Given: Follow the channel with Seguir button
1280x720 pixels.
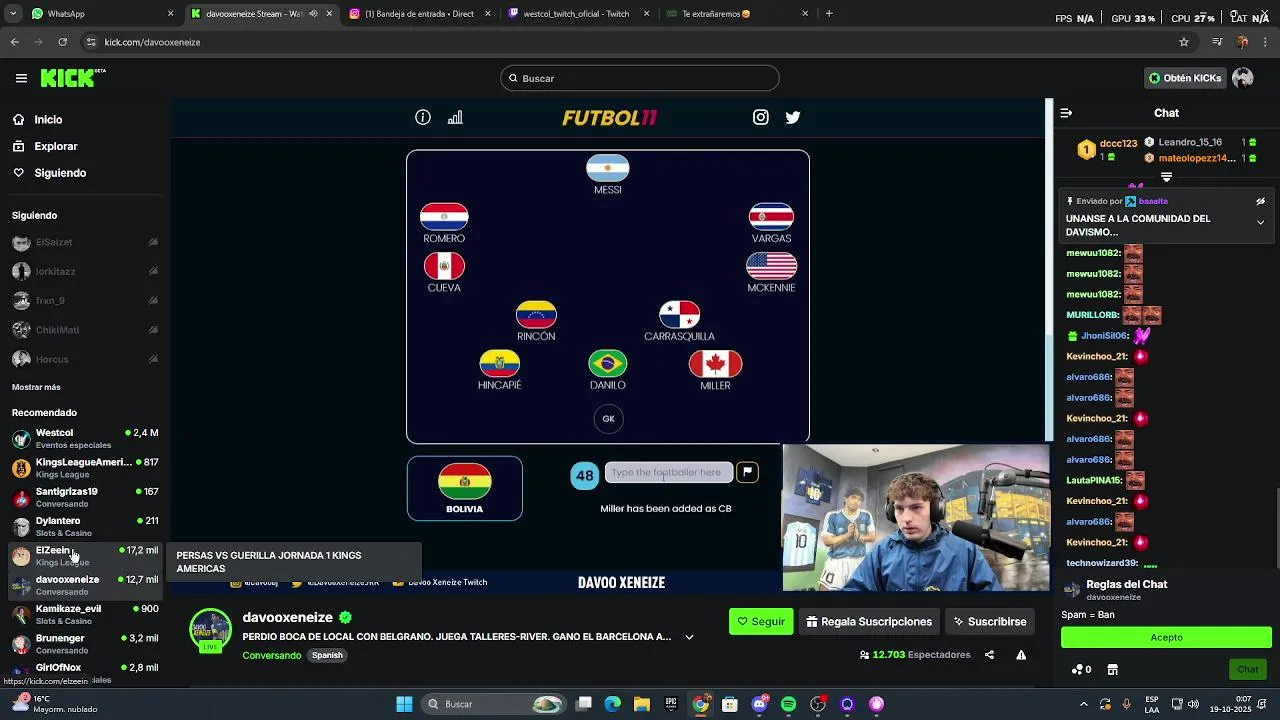Looking at the screenshot, I should (x=761, y=621).
